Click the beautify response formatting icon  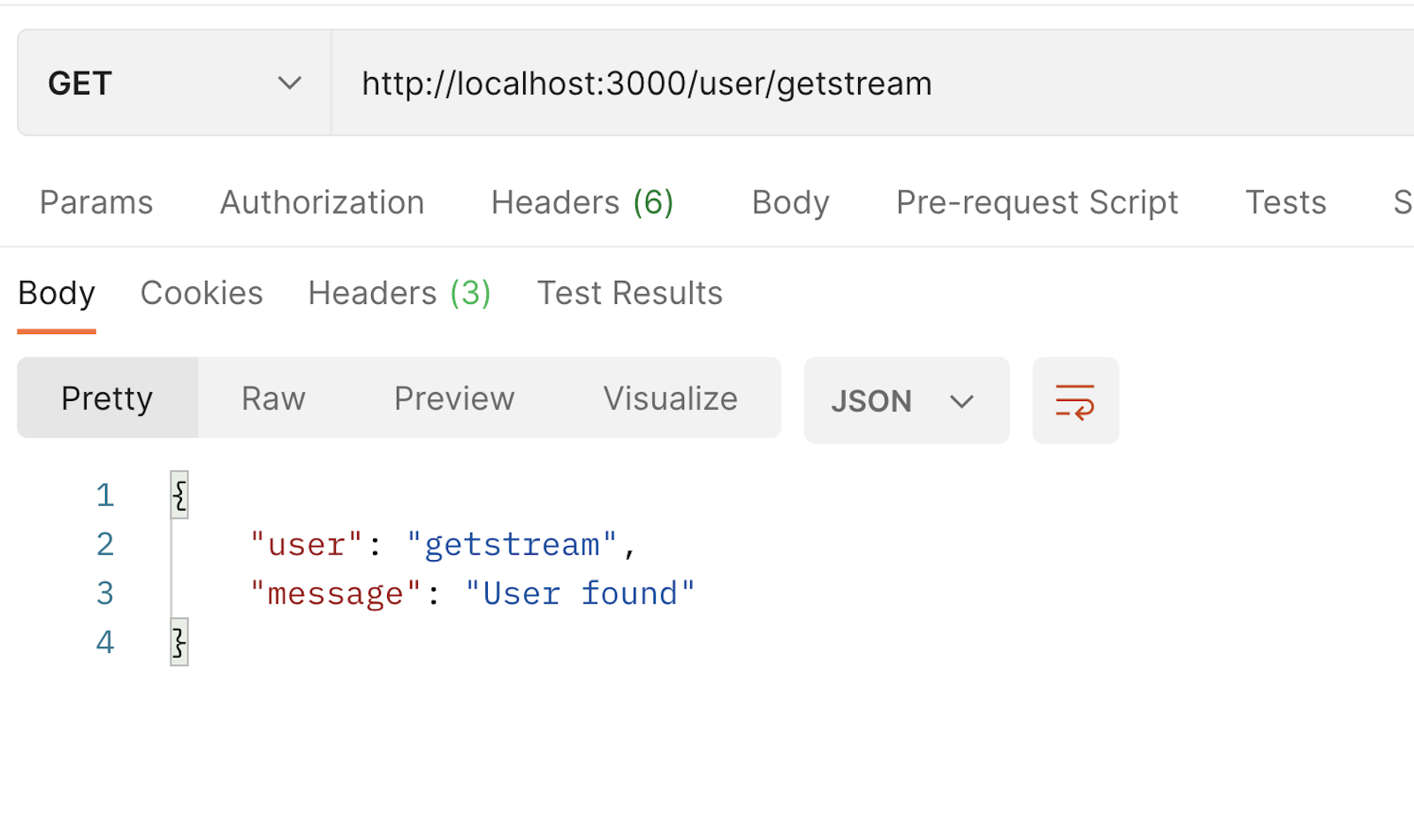[1075, 400]
